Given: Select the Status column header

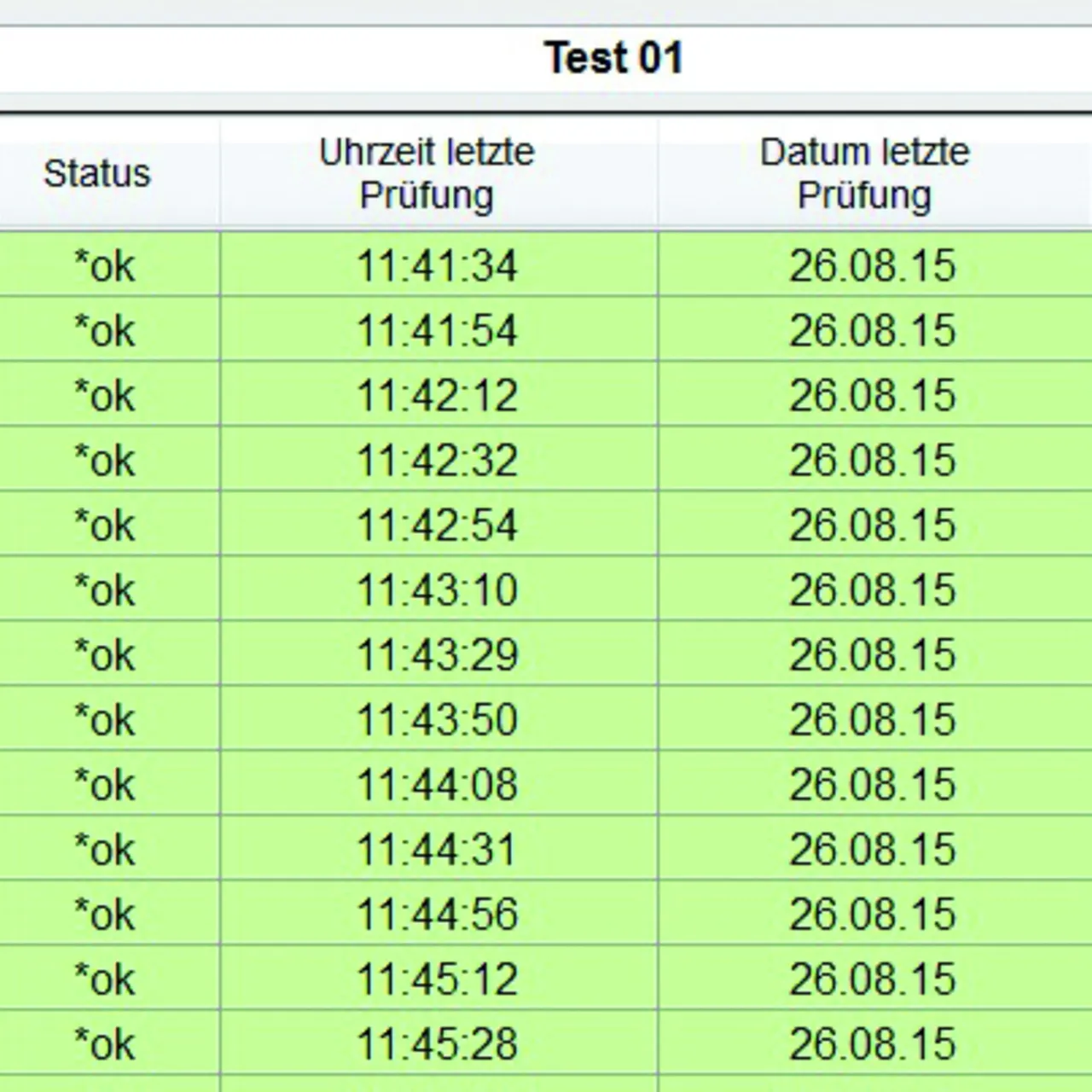Looking at the screenshot, I should [x=97, y=173].
